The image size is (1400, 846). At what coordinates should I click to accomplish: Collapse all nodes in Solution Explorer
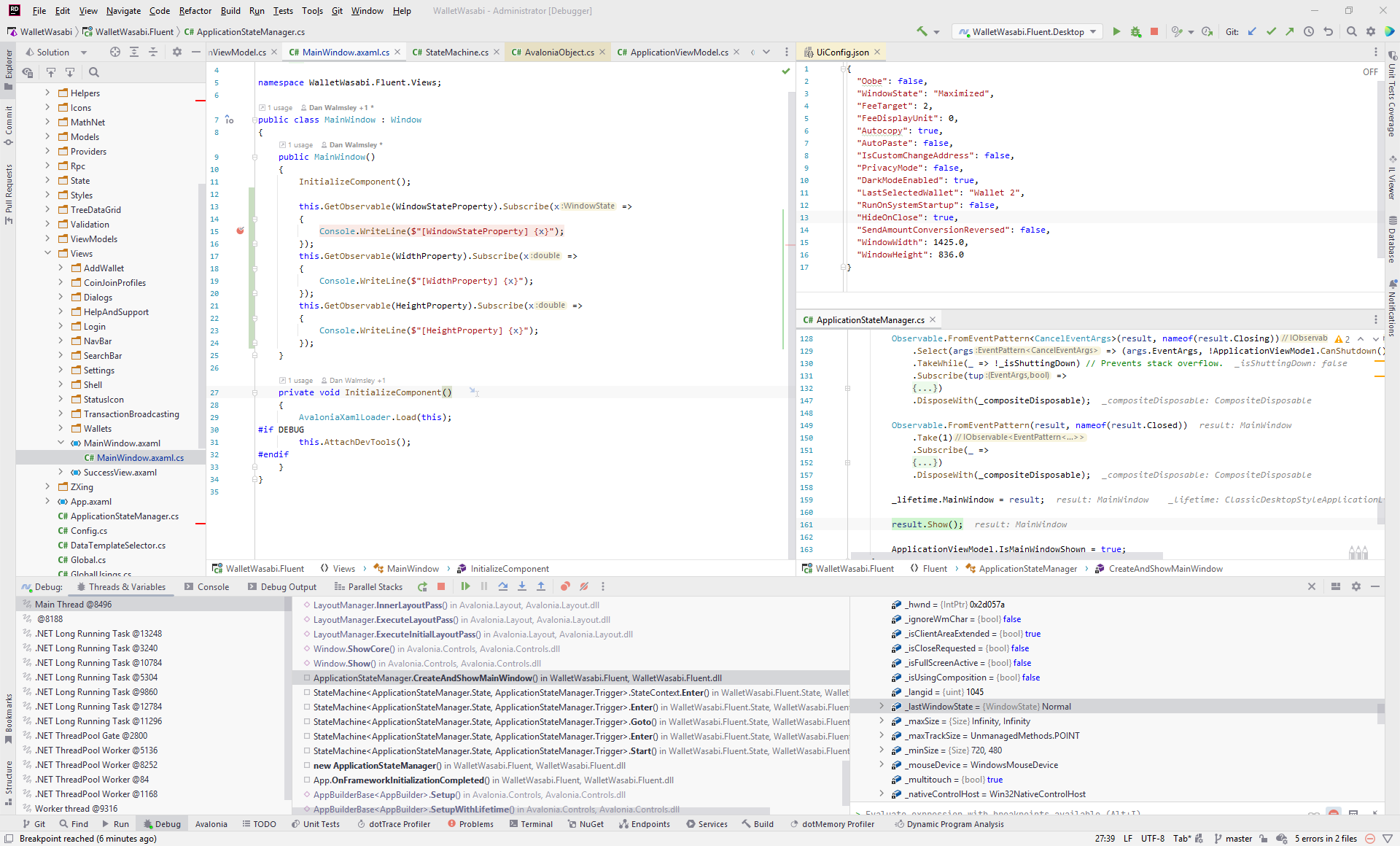pos(153,52)
